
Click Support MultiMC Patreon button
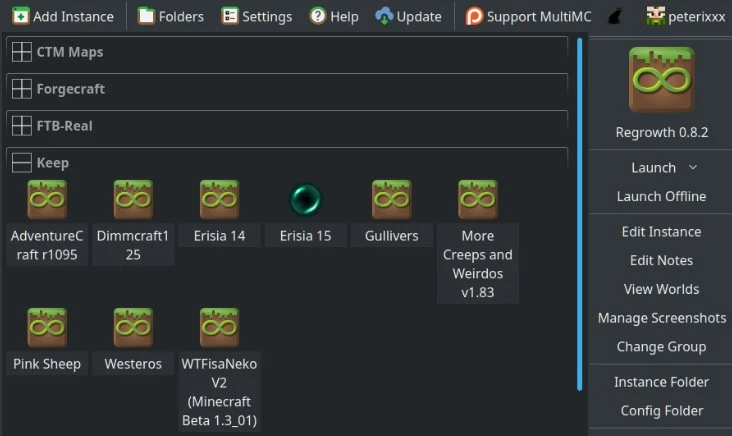click(x=528, y=16)
